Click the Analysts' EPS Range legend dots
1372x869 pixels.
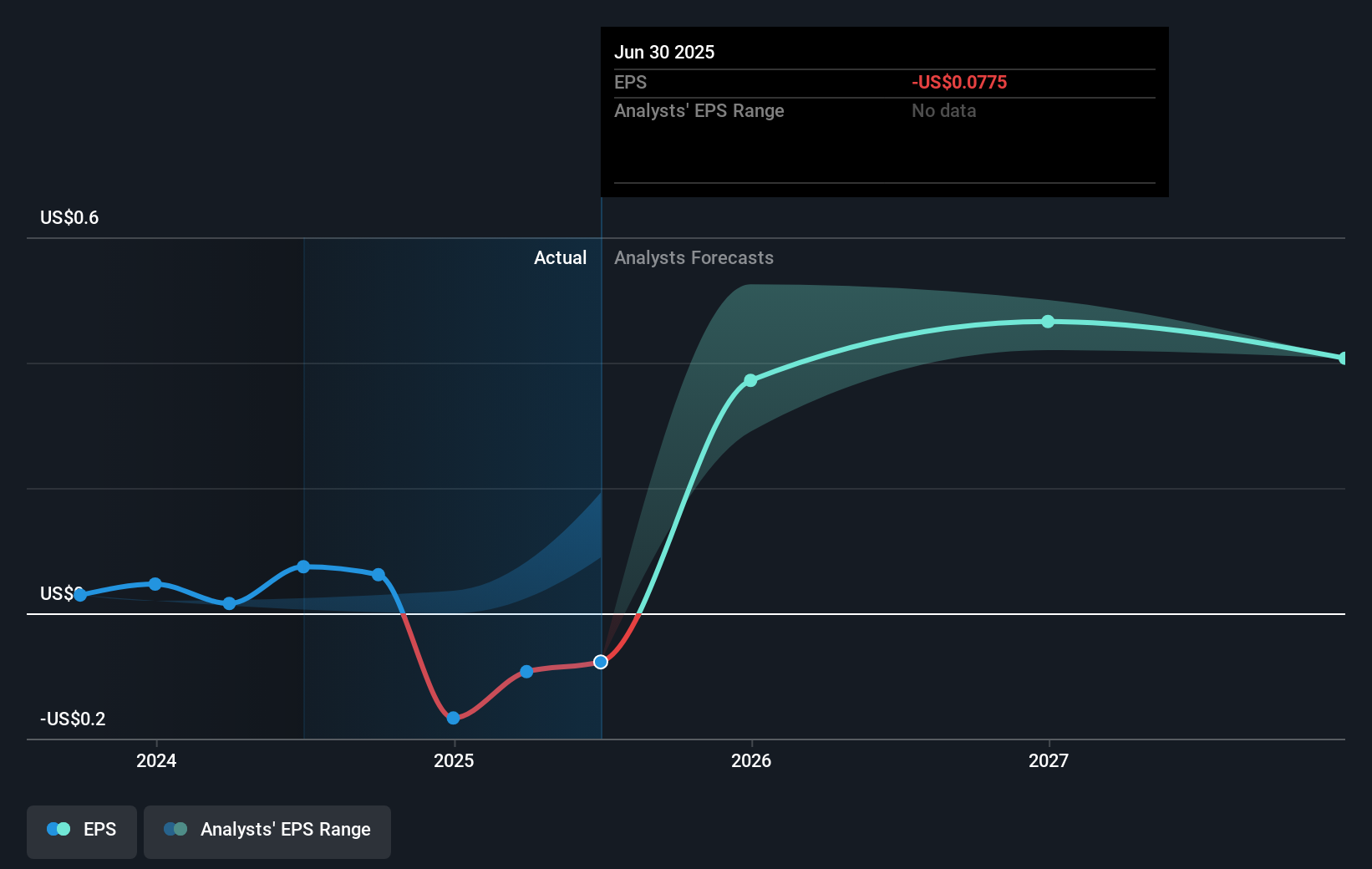click(175, 829)
